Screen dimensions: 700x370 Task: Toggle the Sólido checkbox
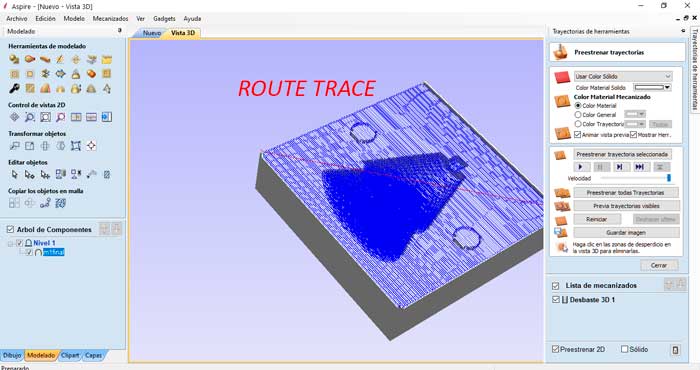click(625, 349)
